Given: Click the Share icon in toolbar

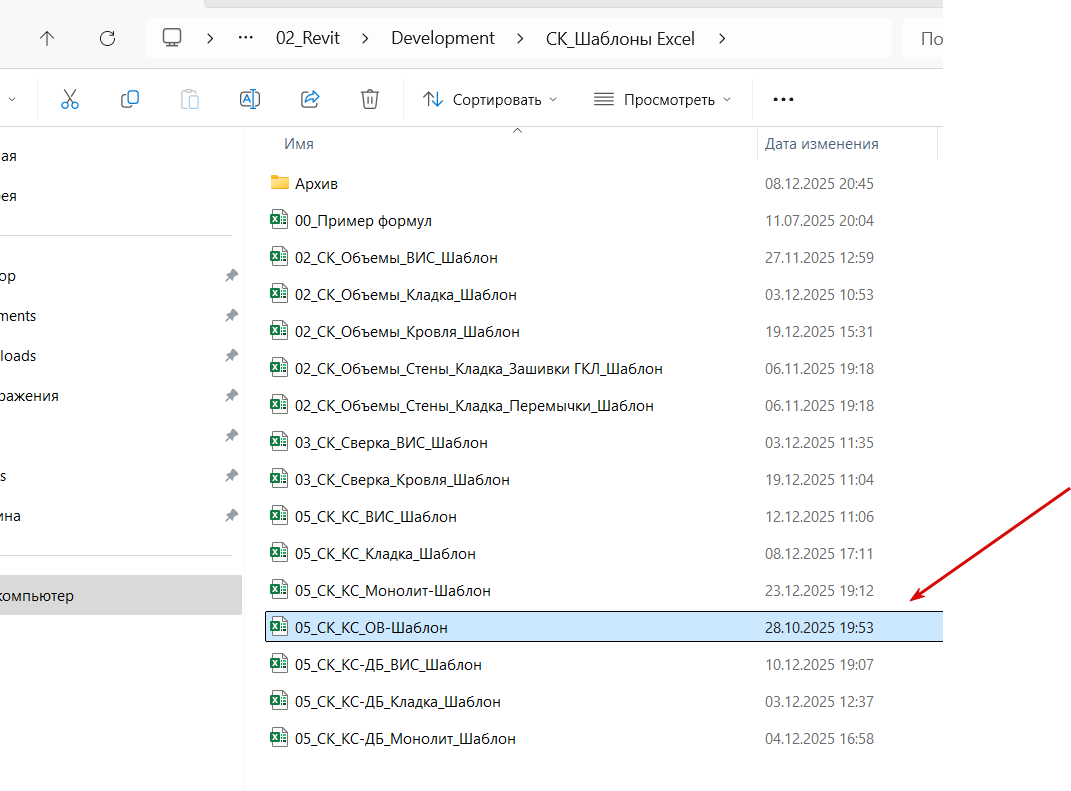Looking at the screenshot, I should 310,99.
